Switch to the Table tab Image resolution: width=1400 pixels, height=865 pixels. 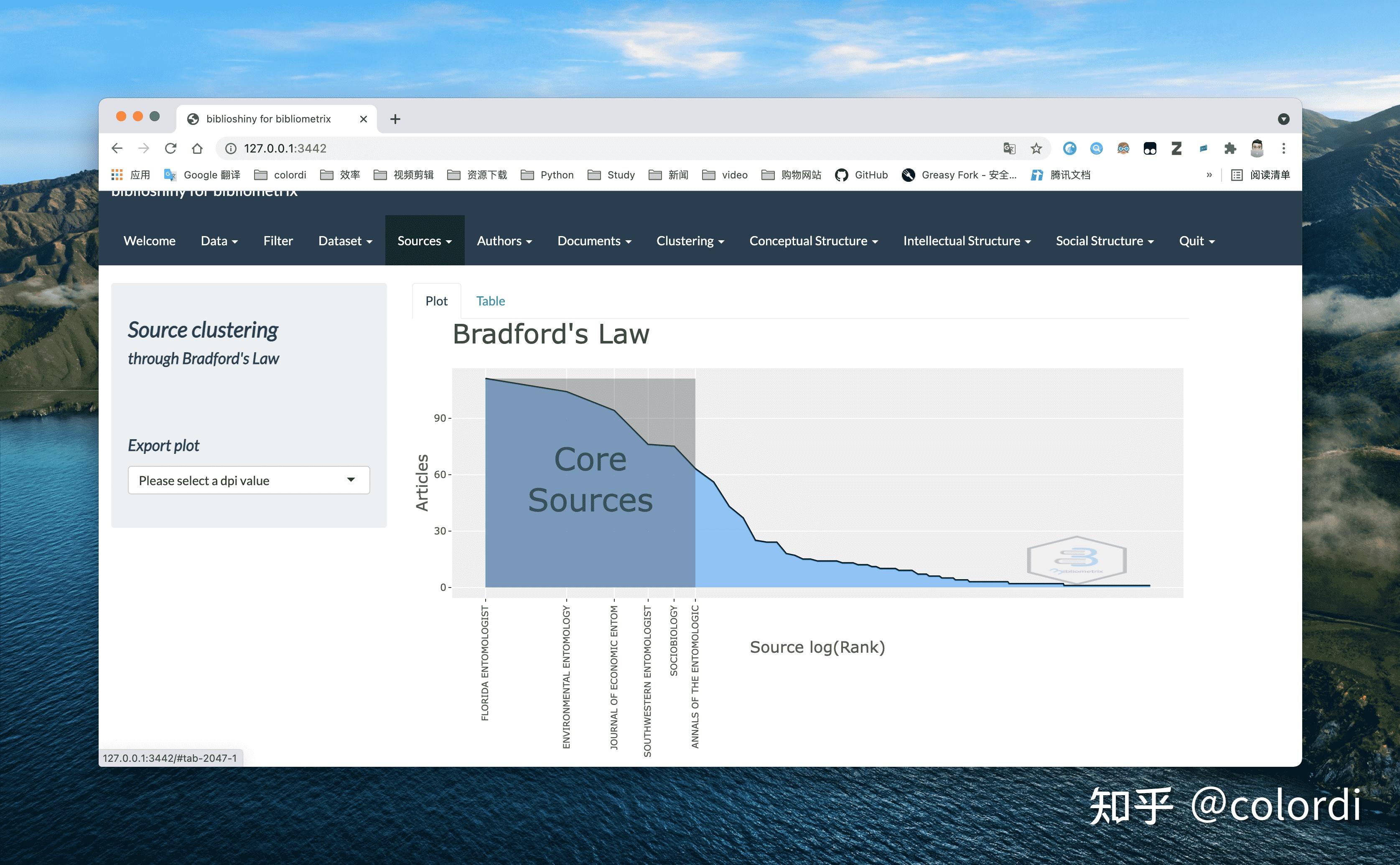tap(490, 301)
